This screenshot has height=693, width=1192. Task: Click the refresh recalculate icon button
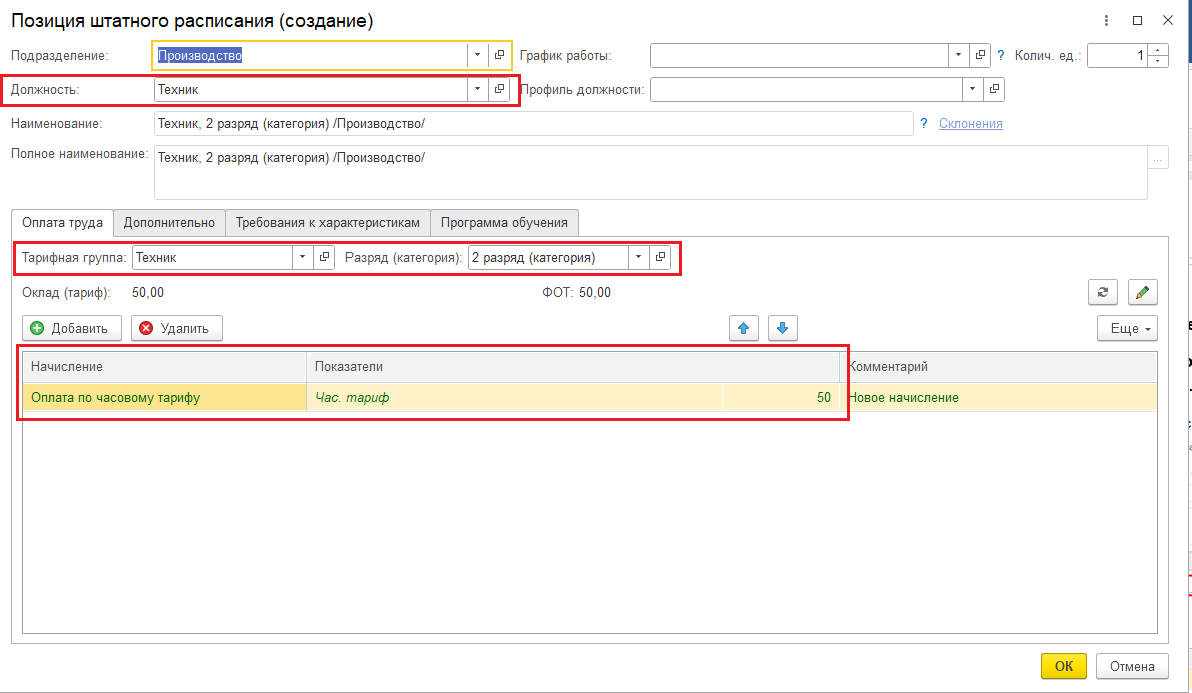(x=1103, y=292)
